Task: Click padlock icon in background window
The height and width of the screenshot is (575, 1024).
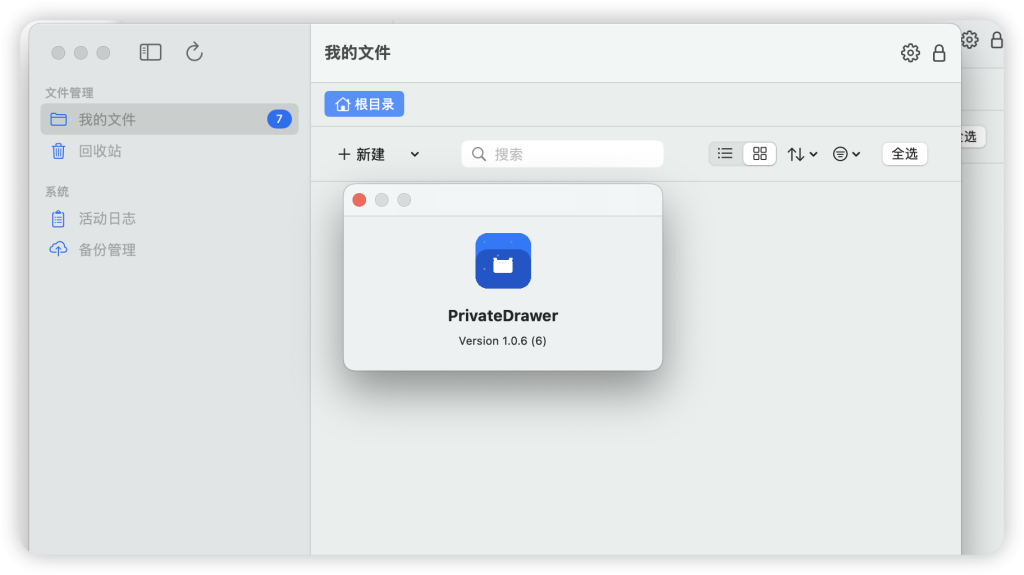Action: pos(997,40)
